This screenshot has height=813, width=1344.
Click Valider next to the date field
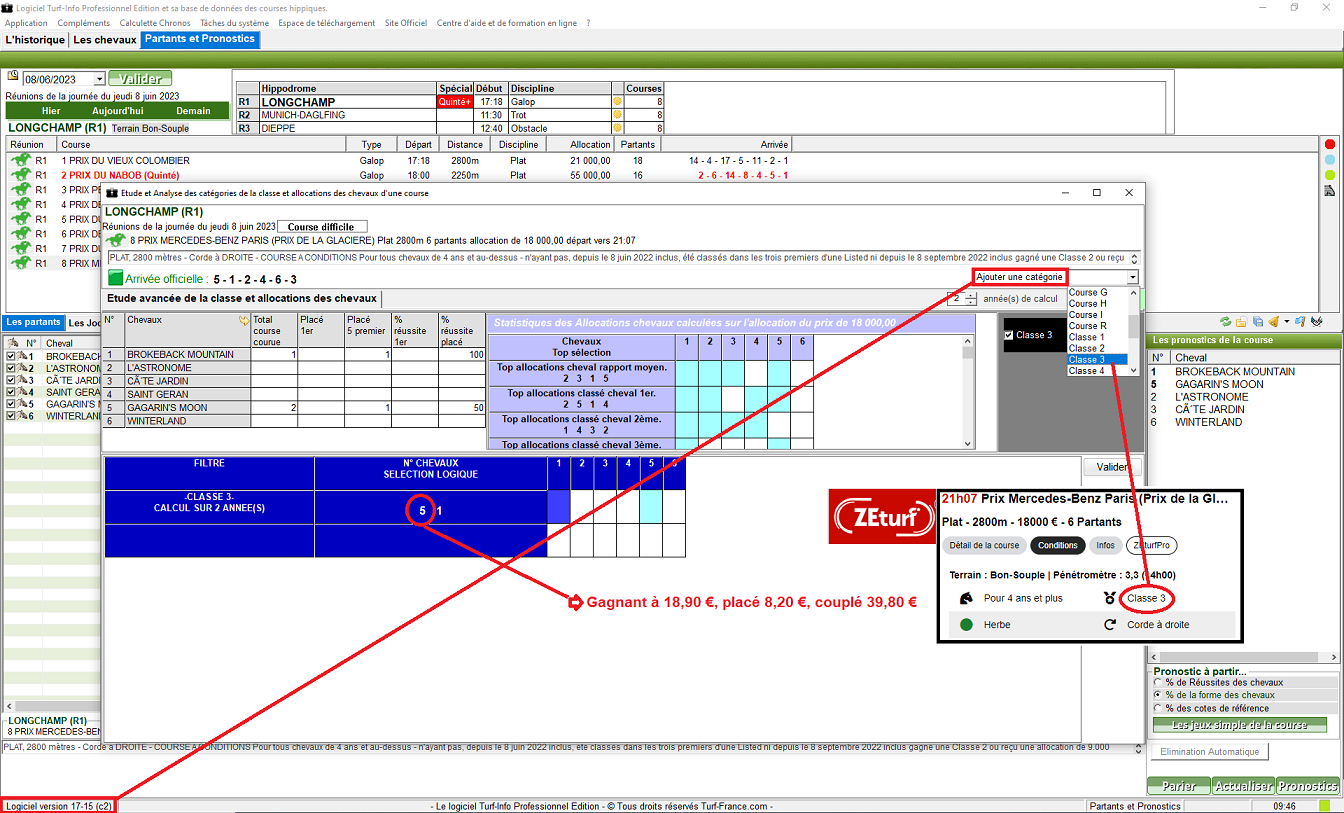(x=140, y=78)
